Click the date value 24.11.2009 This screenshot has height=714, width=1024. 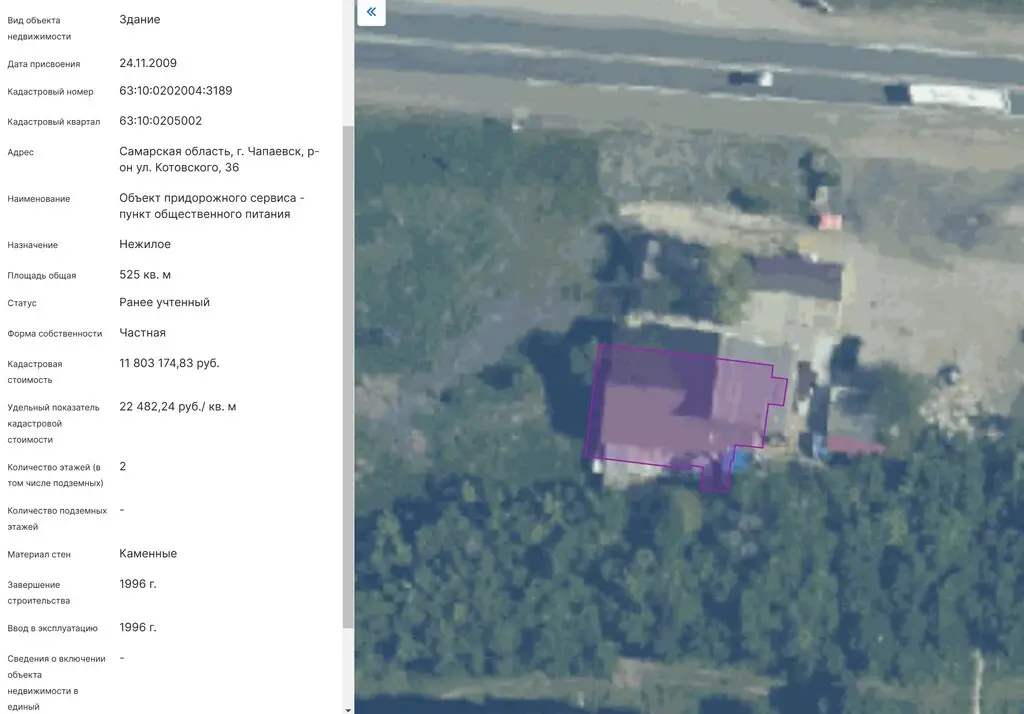point(148,63)
